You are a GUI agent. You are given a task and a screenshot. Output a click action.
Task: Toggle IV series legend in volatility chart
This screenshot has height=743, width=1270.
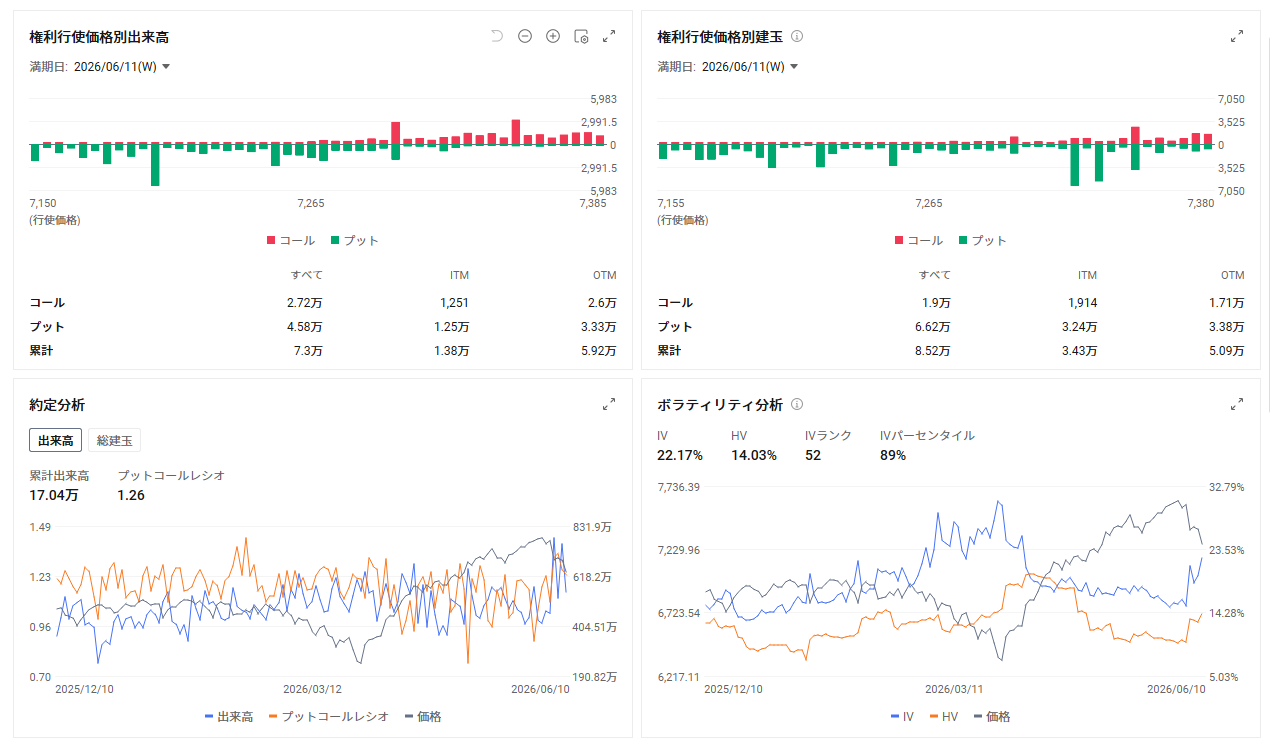902,716
